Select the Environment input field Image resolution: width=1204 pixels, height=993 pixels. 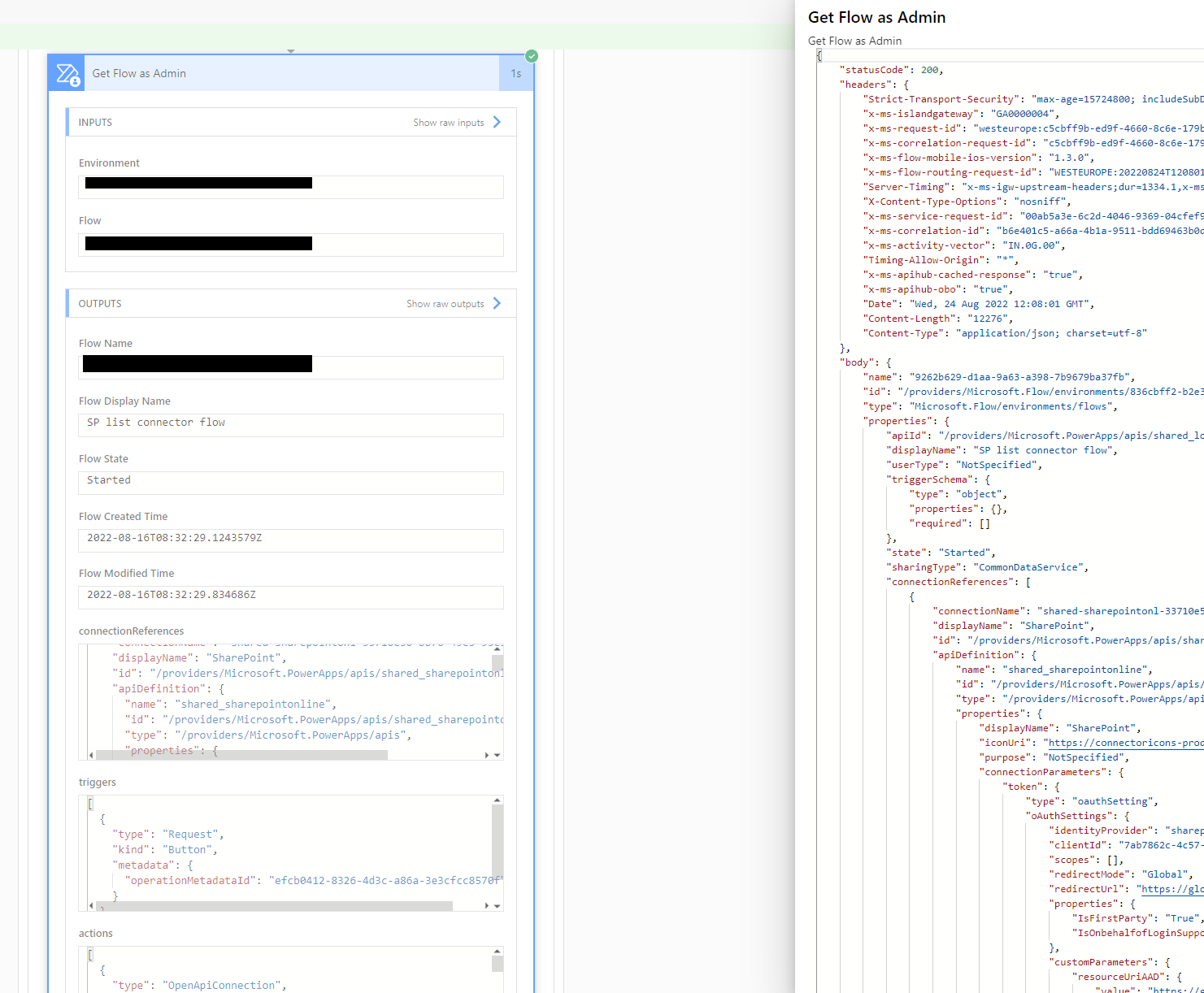pyautogui.click(x=290, y=187)
